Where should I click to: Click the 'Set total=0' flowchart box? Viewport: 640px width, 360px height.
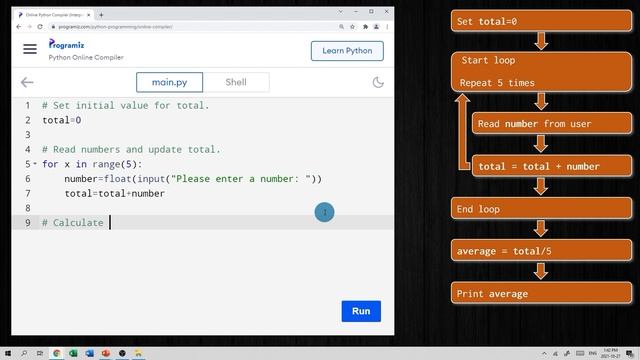tap(541, 21)
